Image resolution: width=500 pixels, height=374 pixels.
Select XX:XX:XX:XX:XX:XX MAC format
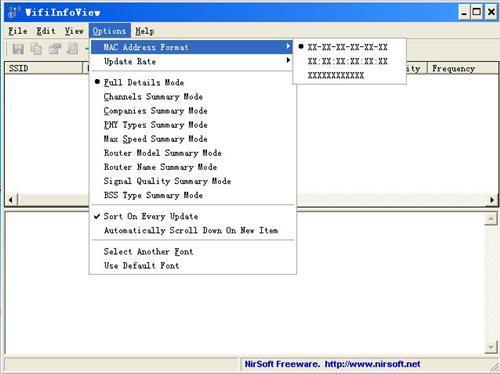coord(349,61)
